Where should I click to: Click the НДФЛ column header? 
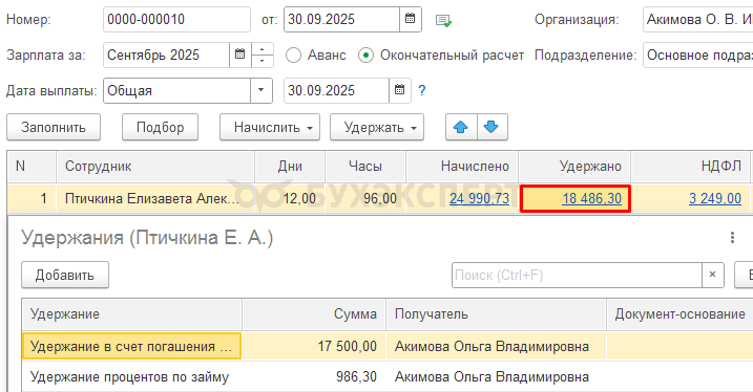click(x=691, y=166)
